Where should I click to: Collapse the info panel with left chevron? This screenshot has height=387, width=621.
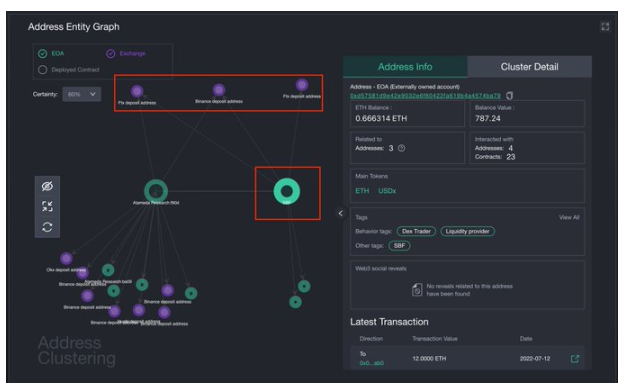pos(341,213)
